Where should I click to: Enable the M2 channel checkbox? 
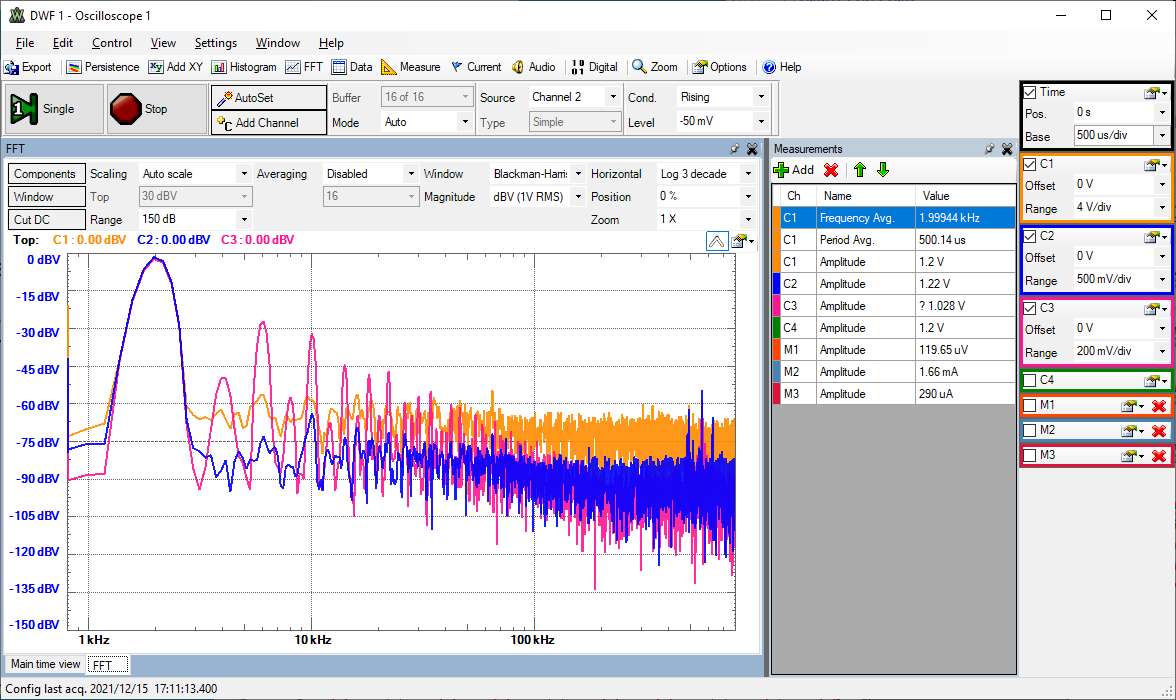[1030, 430]
